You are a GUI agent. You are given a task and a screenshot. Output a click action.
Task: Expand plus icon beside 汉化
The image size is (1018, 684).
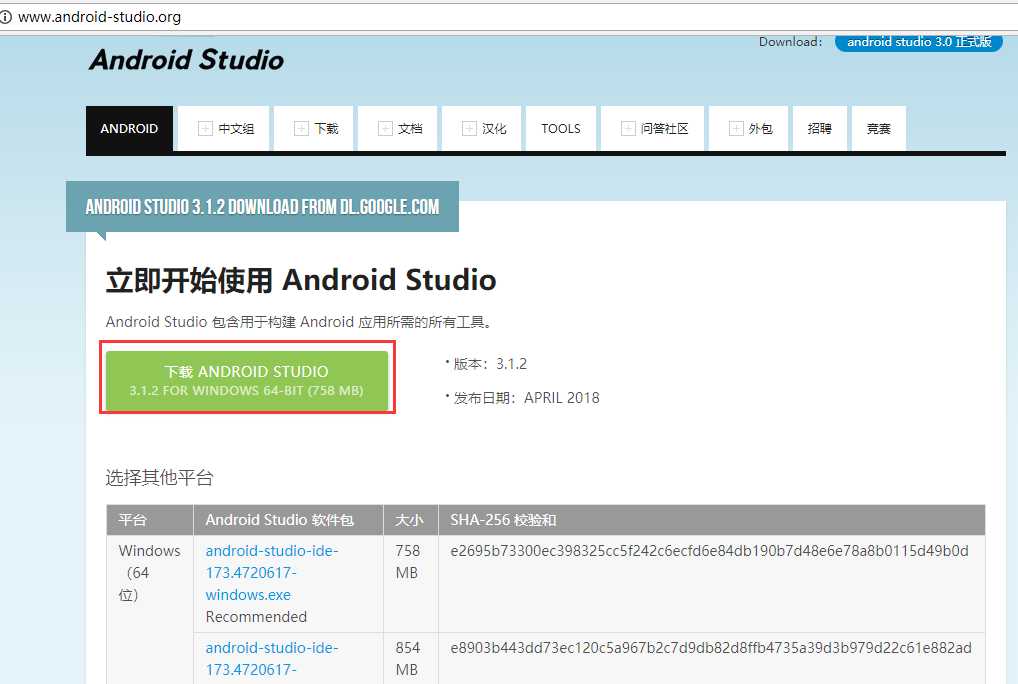pyautogui.click(x=469, y=128)
